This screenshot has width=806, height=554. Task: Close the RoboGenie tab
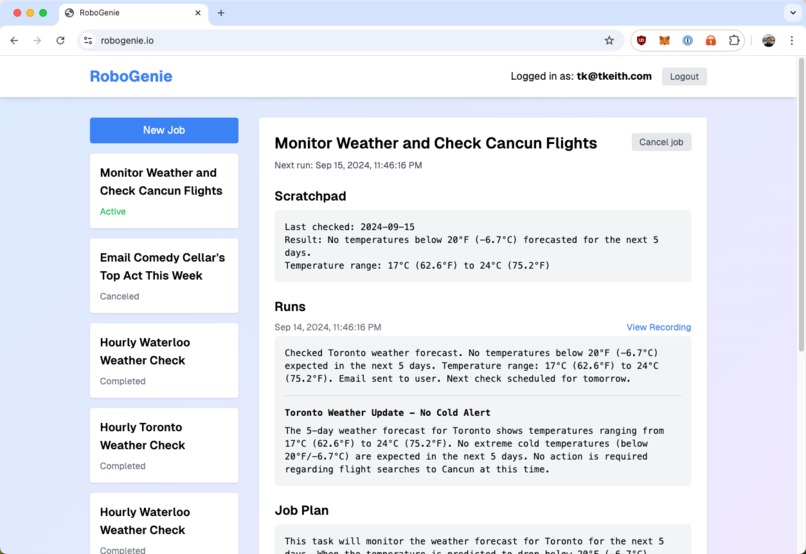198,13
